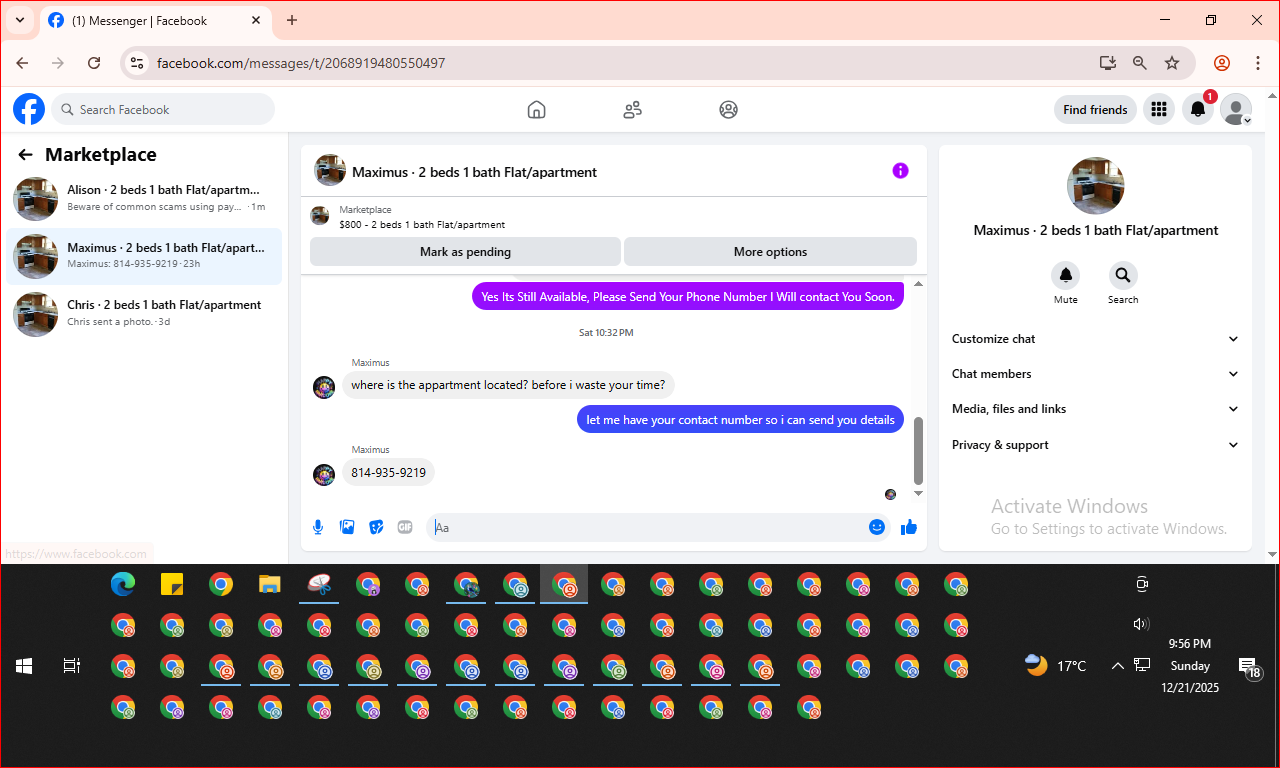The image size is (1280, 768).
Task: Click the large listing photo in right panel
Action: [1095, 185]
